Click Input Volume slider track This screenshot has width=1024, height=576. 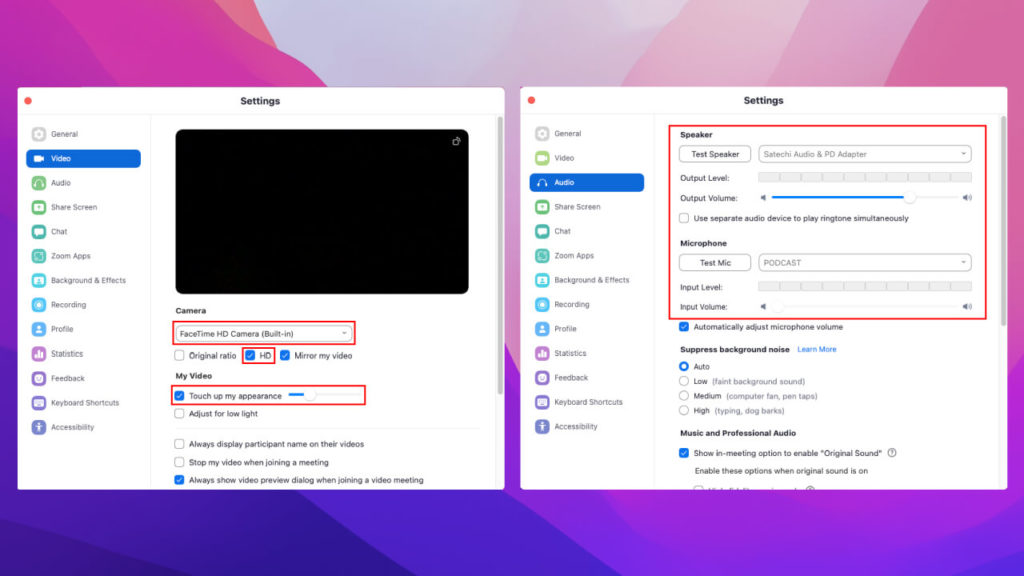point(865,306)
